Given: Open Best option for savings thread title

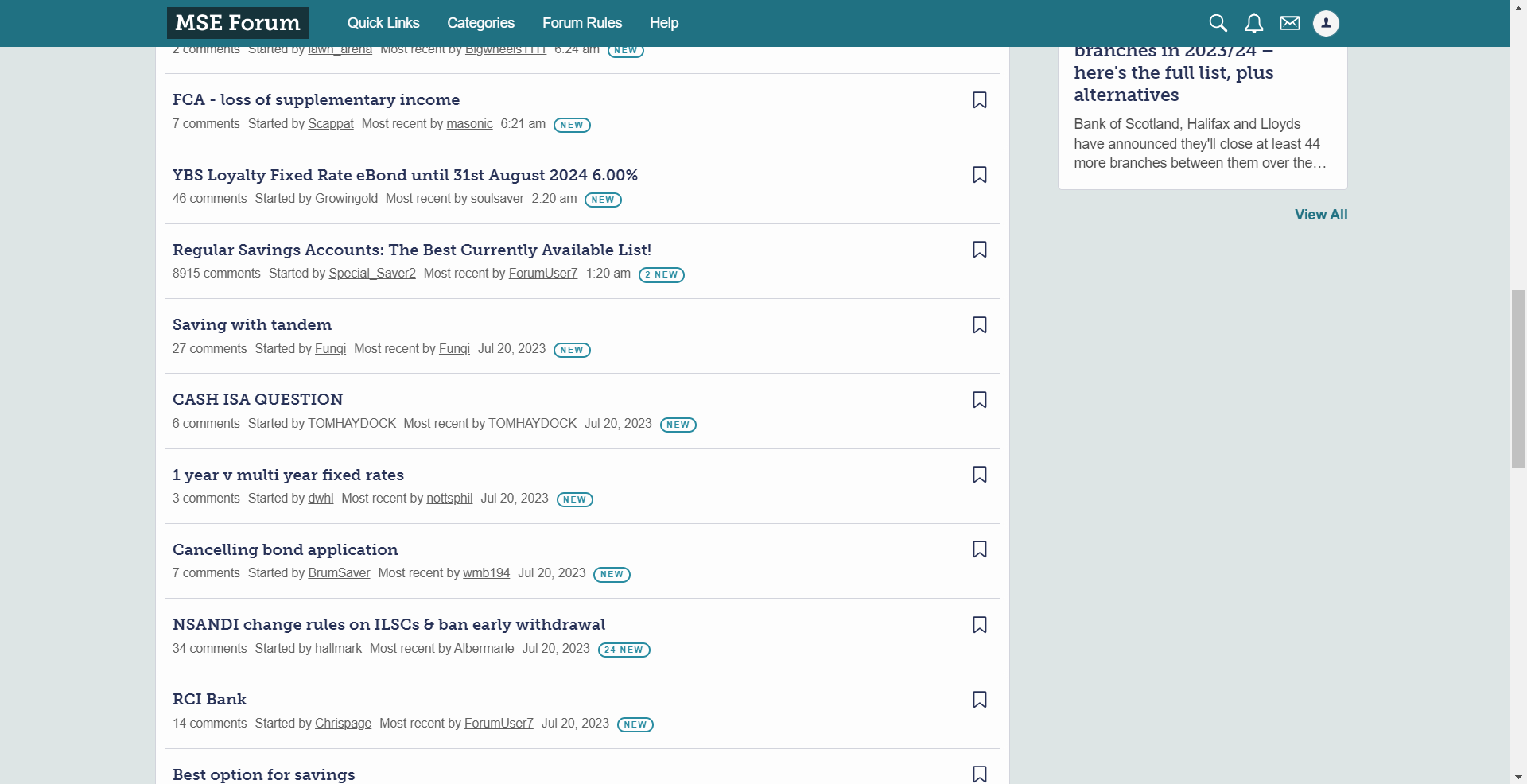Looking at the screenshot, I should (x=264, y=774).
